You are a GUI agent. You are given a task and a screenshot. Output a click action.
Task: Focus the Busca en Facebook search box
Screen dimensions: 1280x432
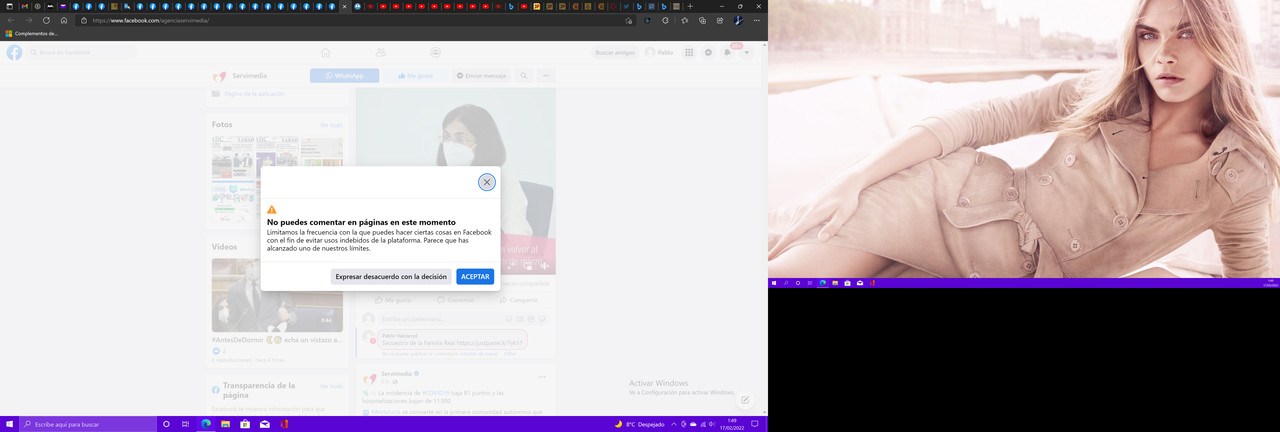pyautogui.click(x=82, y=52)
